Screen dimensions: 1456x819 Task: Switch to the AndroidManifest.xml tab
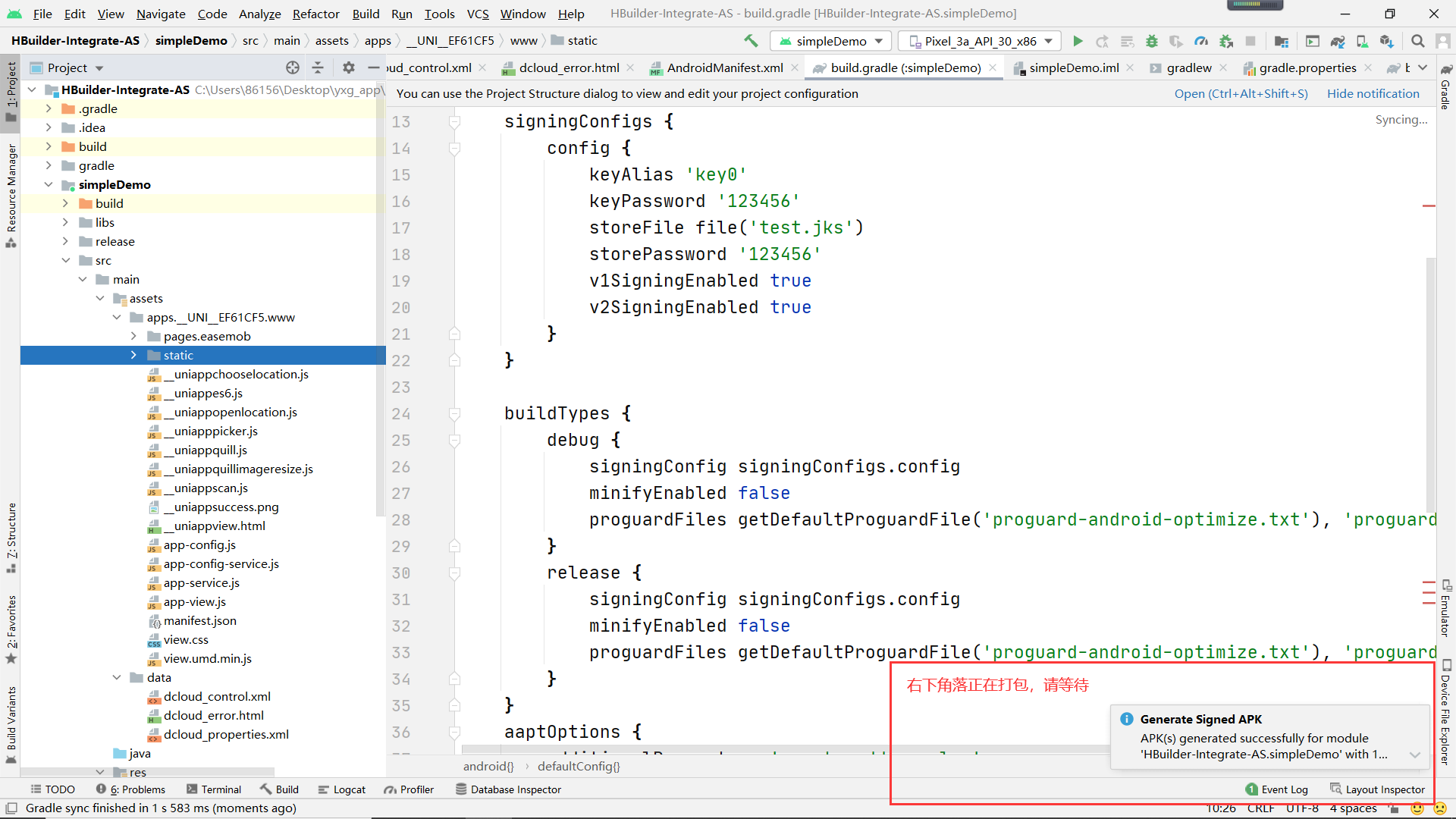point(724,67)
